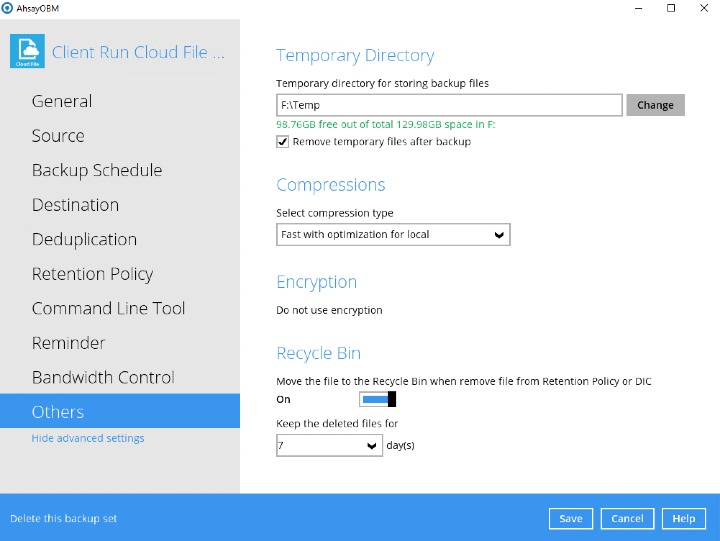Click the Cloud File backup set icon

(27, 52)
